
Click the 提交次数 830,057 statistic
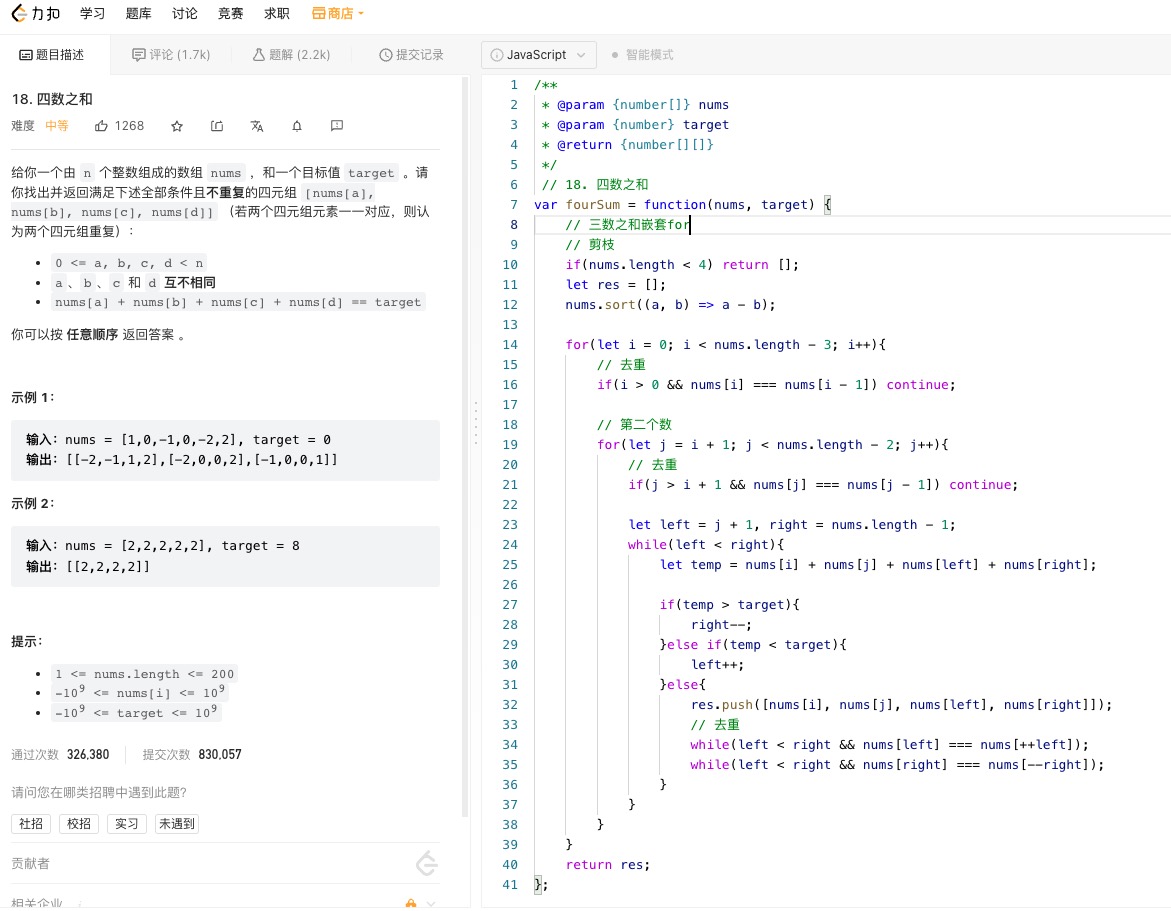pyautogui.click(x=192, y=754)
